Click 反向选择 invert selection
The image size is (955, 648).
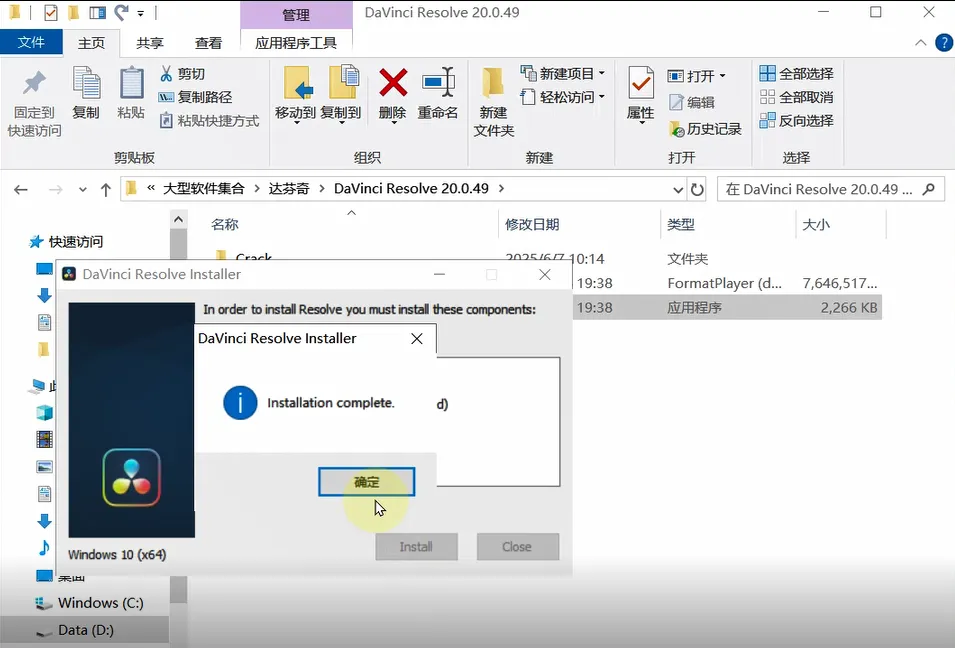797,121
